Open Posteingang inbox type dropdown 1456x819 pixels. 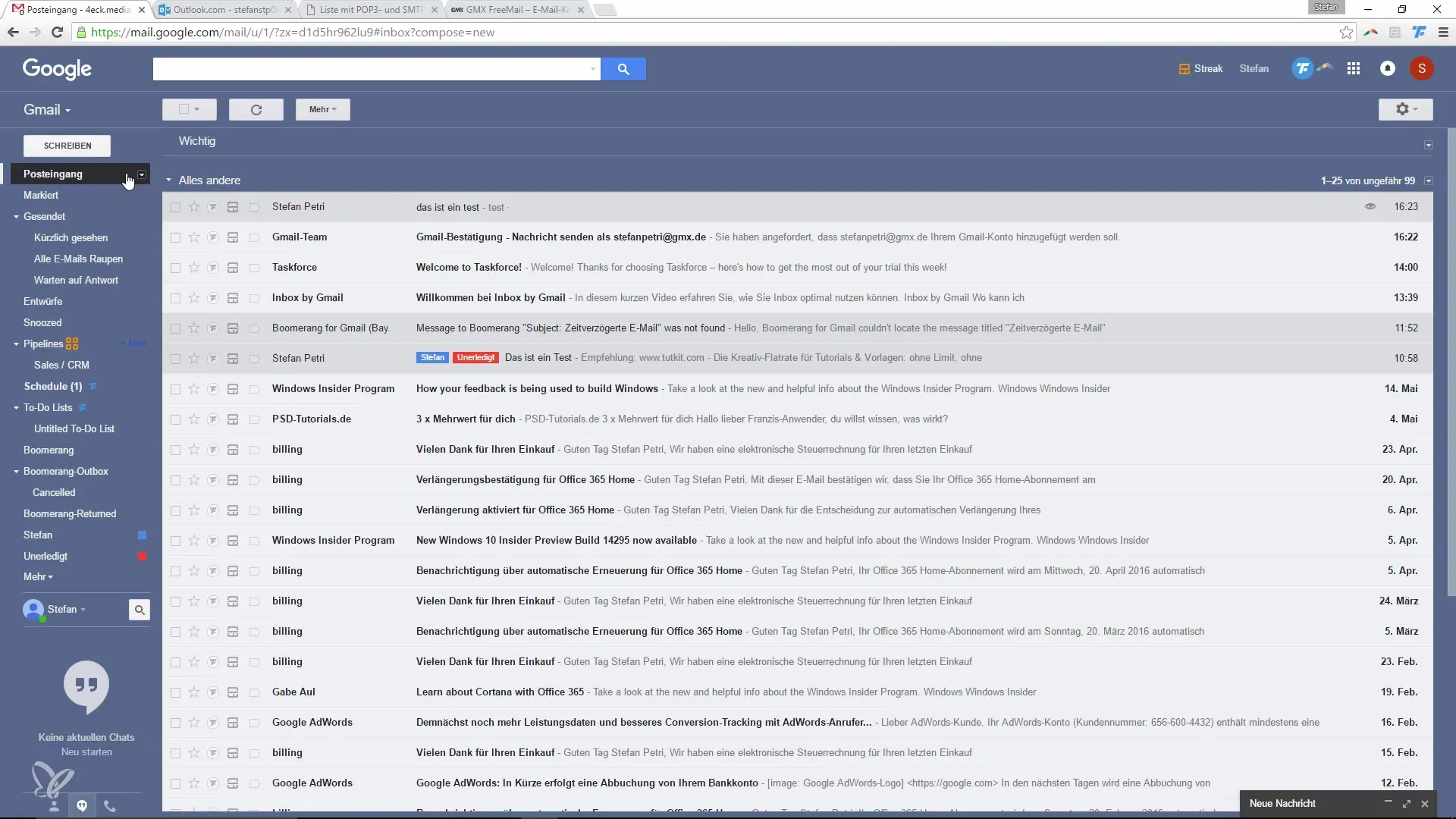[x=141, y=174]
